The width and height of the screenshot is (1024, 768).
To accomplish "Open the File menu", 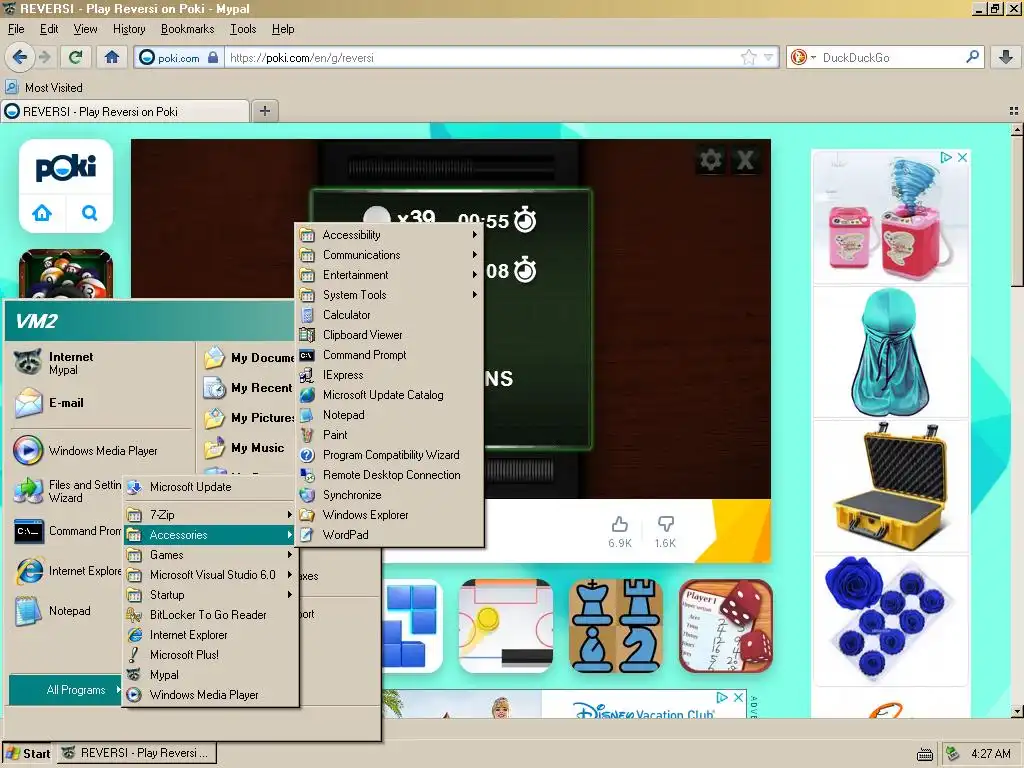I will pyautogui.click(x=16, y=29).
